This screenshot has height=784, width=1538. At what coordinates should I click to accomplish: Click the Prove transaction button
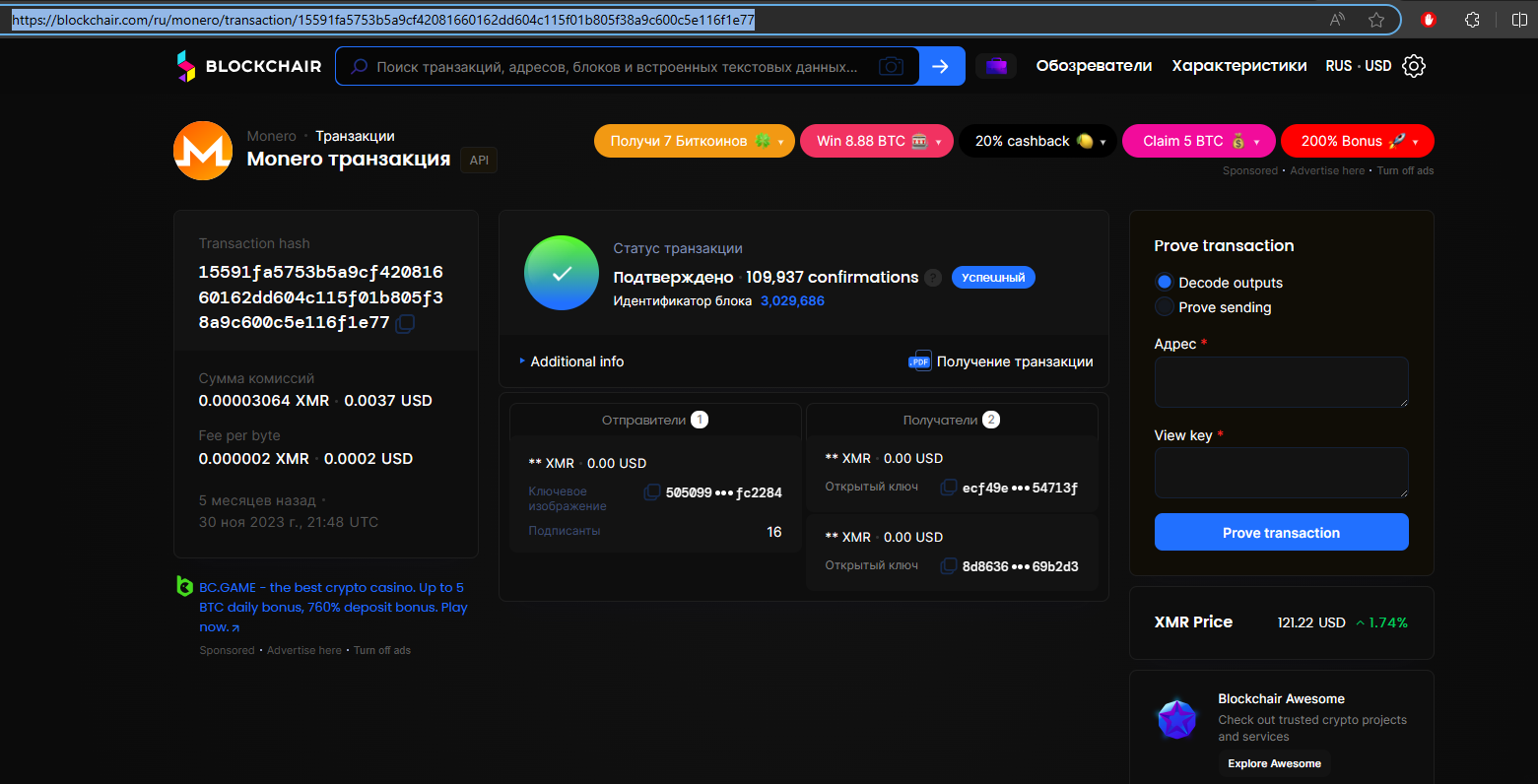(1281, 533)
